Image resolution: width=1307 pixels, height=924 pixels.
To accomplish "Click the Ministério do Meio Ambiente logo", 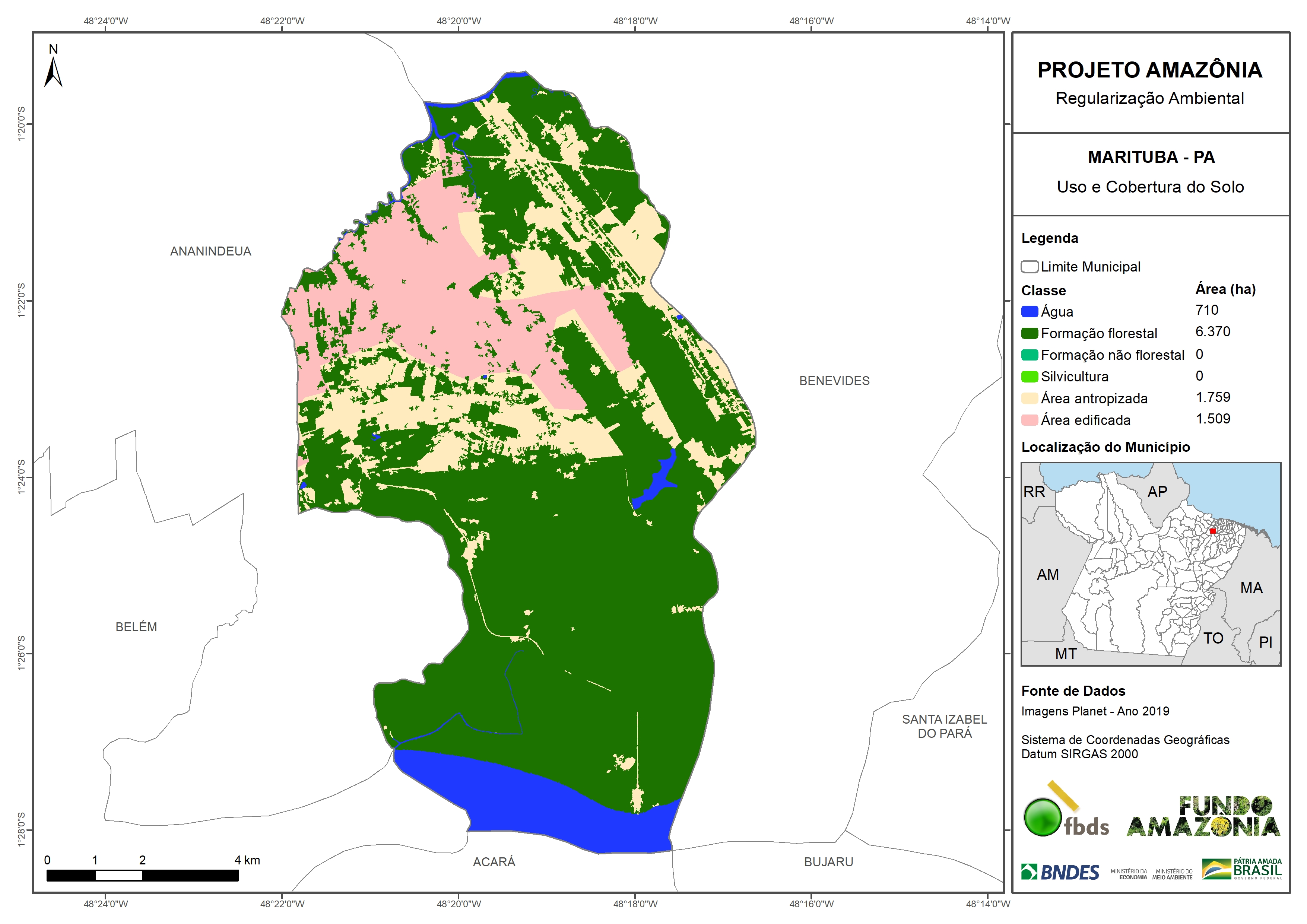I will pyautogui.click(x=1172, y=874).
